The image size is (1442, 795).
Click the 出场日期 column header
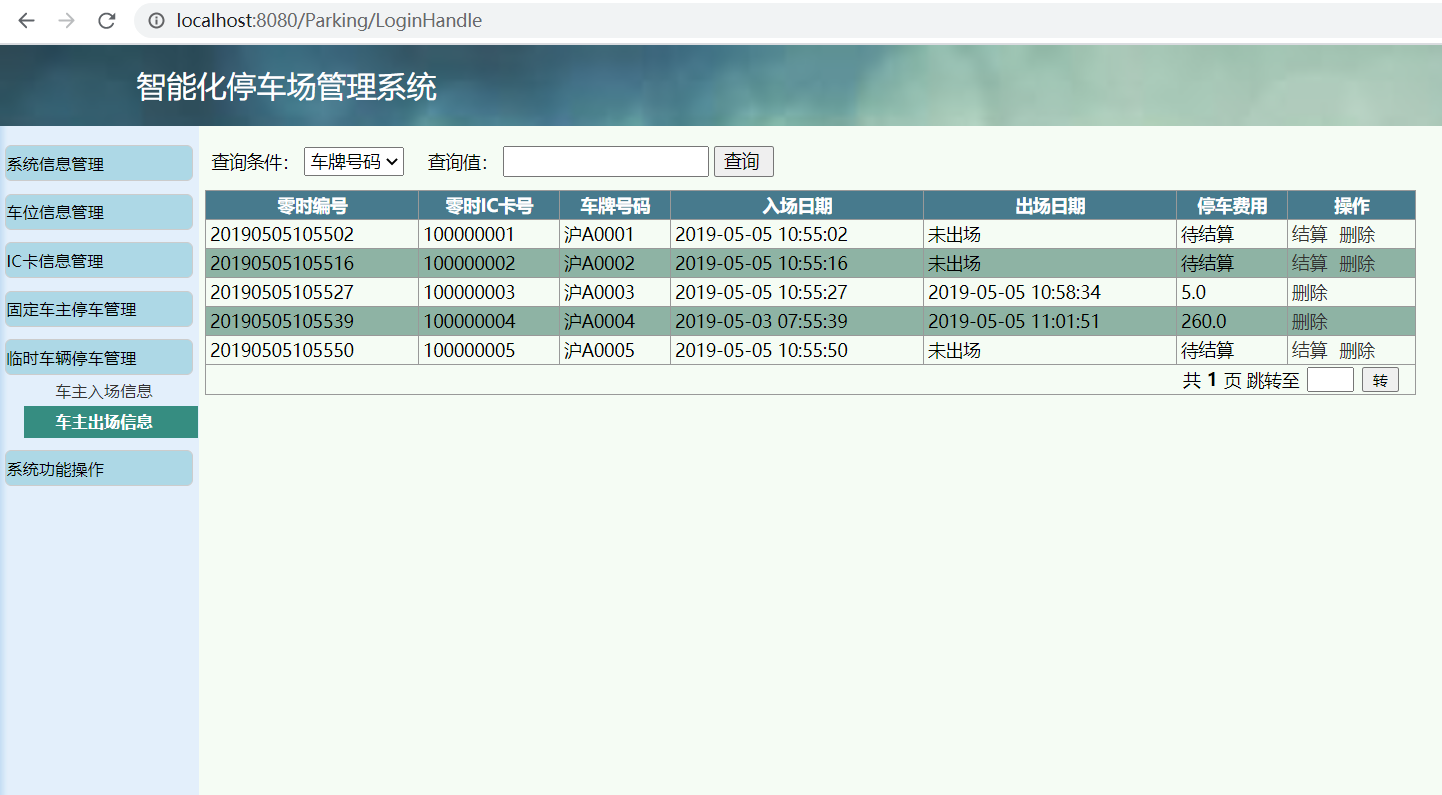pos(1050,206)
